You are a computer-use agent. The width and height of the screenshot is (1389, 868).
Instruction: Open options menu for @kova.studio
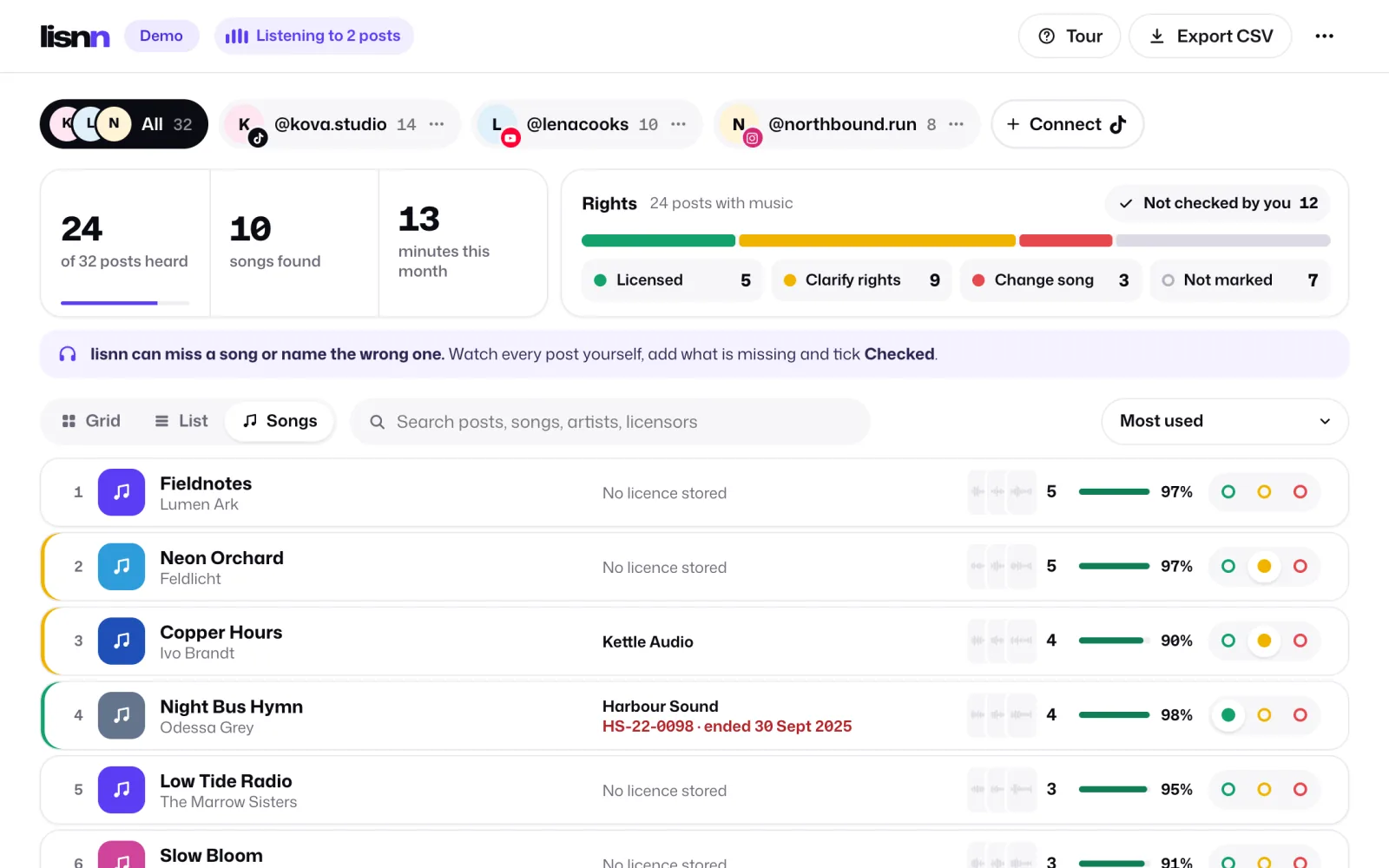[x=437, y=124]
